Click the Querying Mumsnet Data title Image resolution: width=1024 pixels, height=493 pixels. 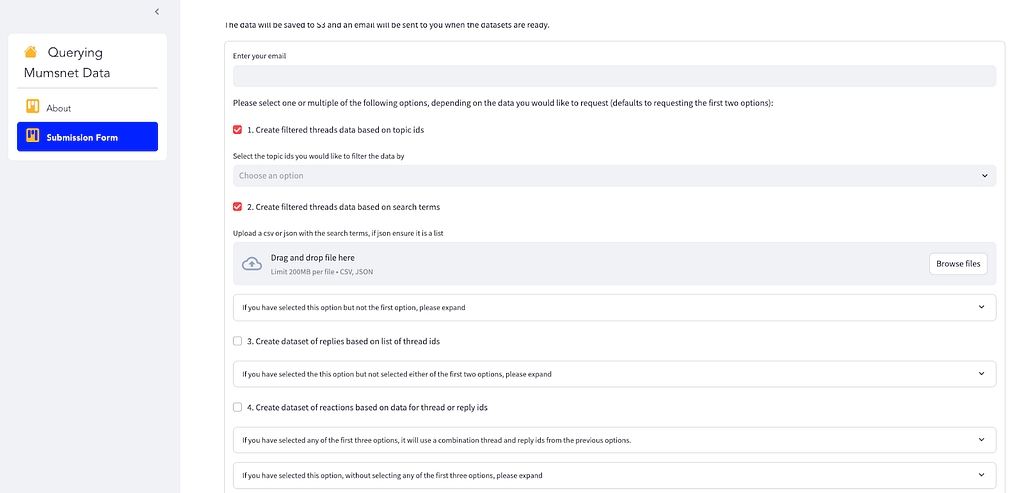click(67, 63)
